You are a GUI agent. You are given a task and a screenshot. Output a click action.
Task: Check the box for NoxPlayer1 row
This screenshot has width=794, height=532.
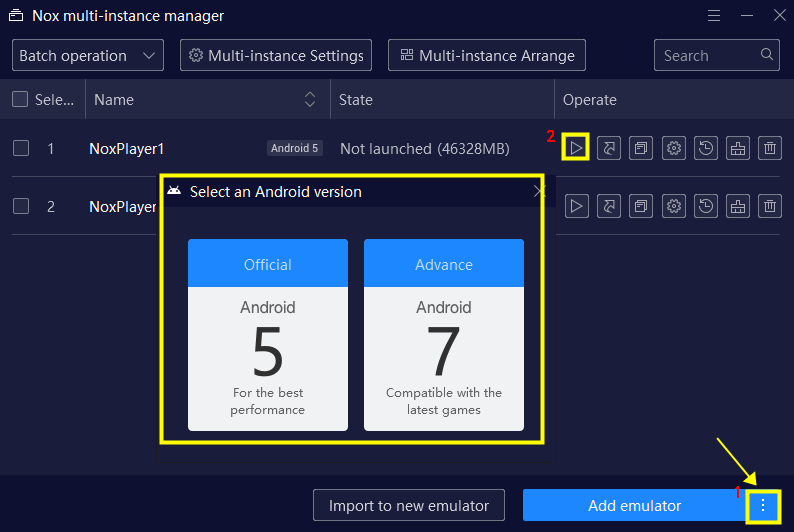[x=21, y=148]
